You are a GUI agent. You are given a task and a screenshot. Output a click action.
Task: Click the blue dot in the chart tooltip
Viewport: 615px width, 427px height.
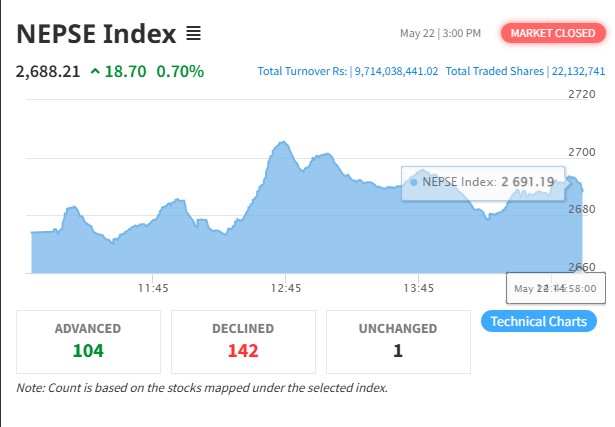pos(413,182)
